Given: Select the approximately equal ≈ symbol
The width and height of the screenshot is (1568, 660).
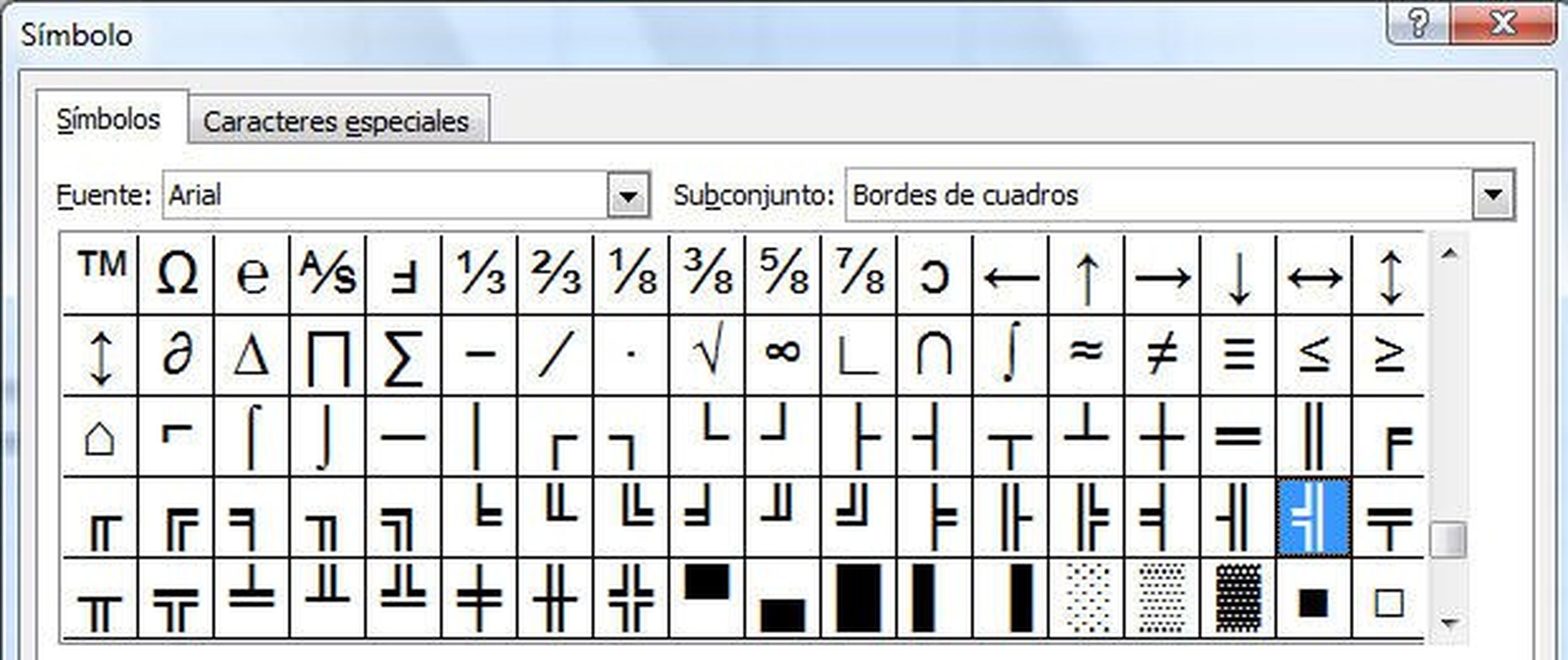Looking at the screenshot, I should pos(1087,355).
